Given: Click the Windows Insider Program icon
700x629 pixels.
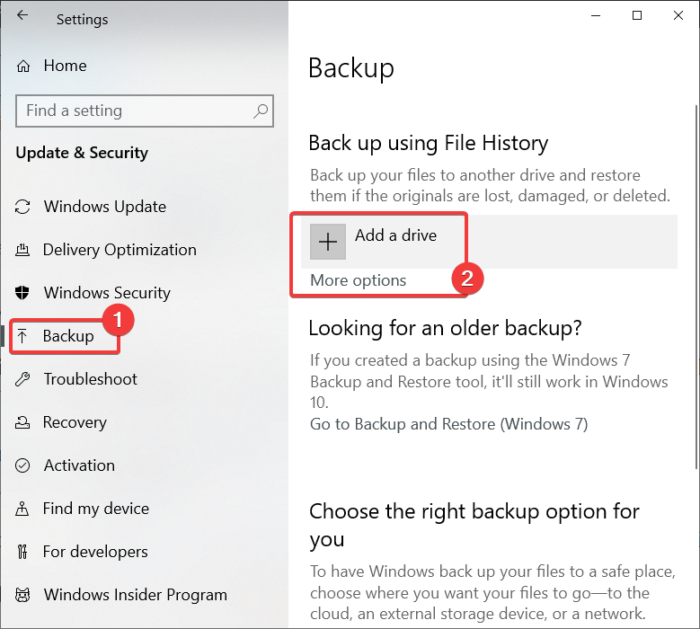Looking at the screenshot, I should [24, 594].
